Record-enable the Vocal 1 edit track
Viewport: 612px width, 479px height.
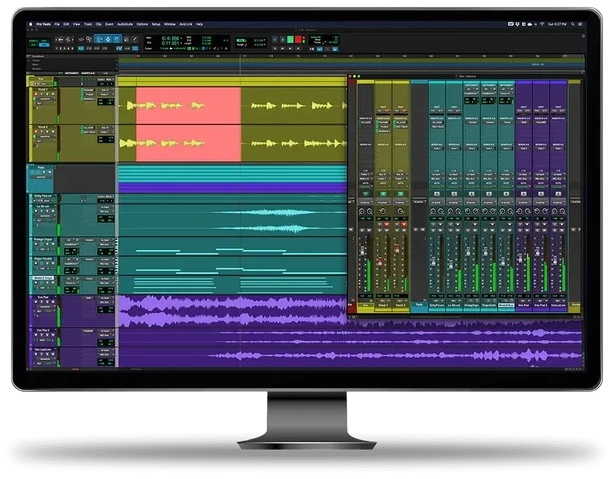[36, 94]
